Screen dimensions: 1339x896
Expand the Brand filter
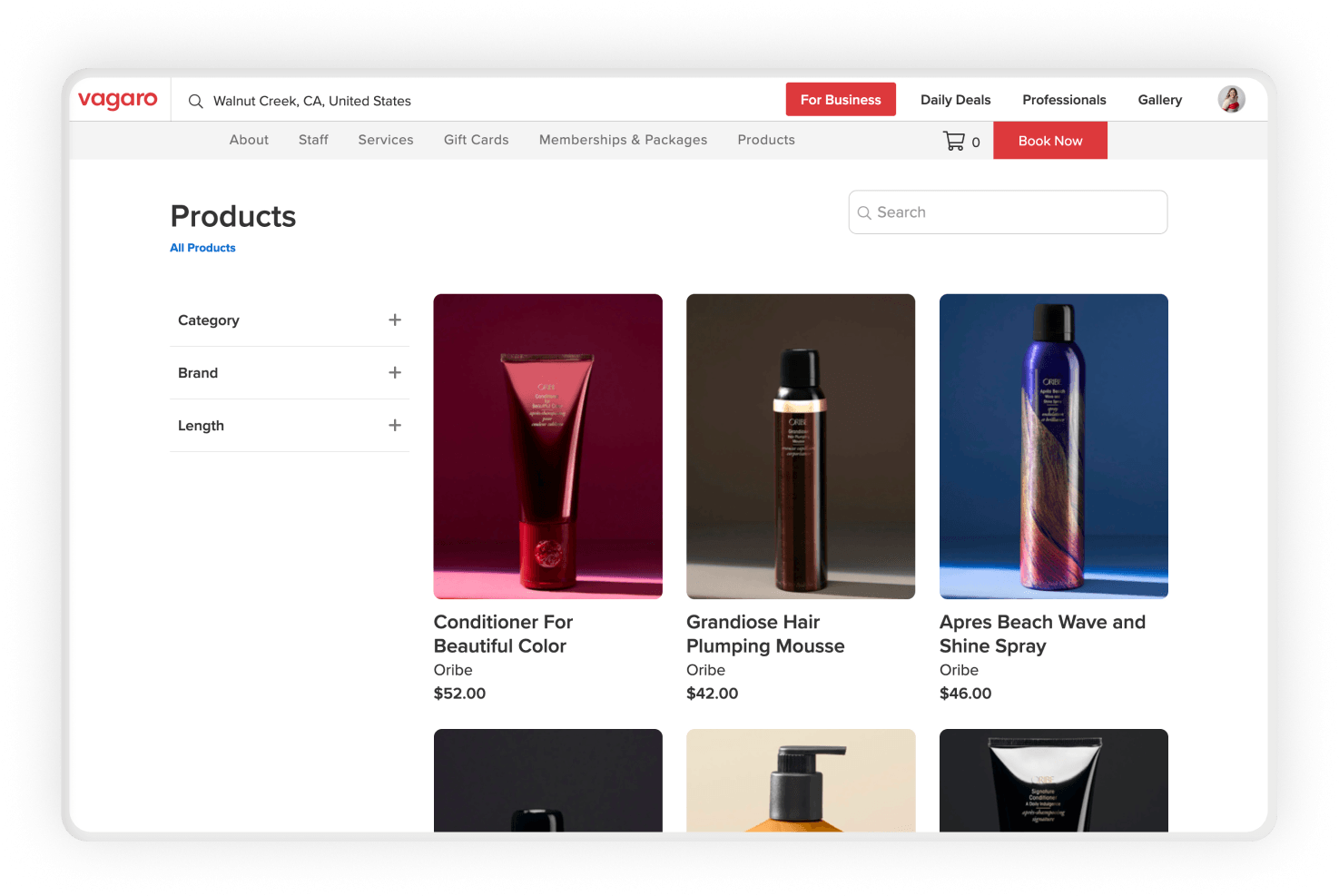(x=395, y=373)
